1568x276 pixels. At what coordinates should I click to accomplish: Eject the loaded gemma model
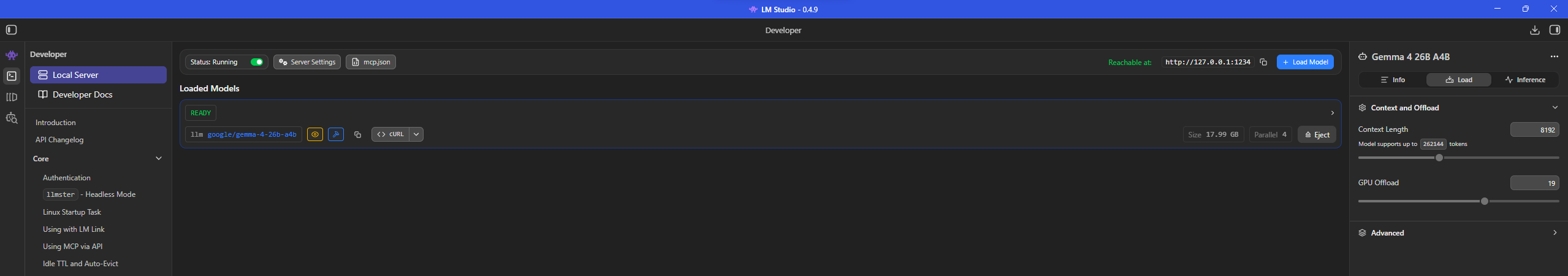tap(1317, 134)
